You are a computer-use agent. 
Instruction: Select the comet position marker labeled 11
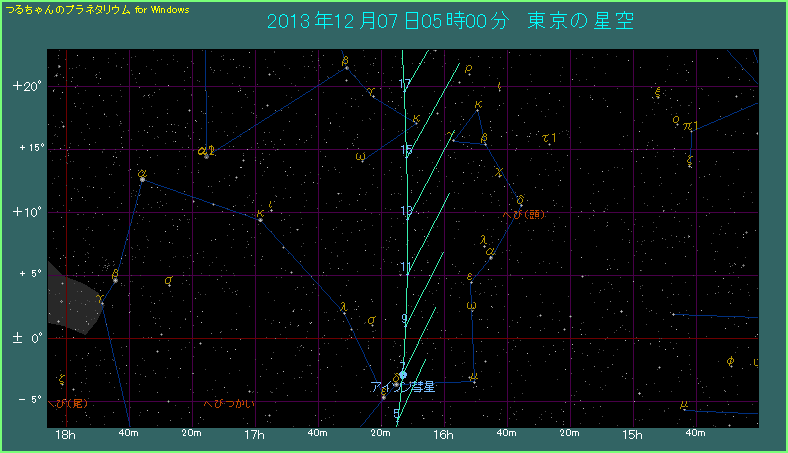pyautogui.click(x=406, y=267)
